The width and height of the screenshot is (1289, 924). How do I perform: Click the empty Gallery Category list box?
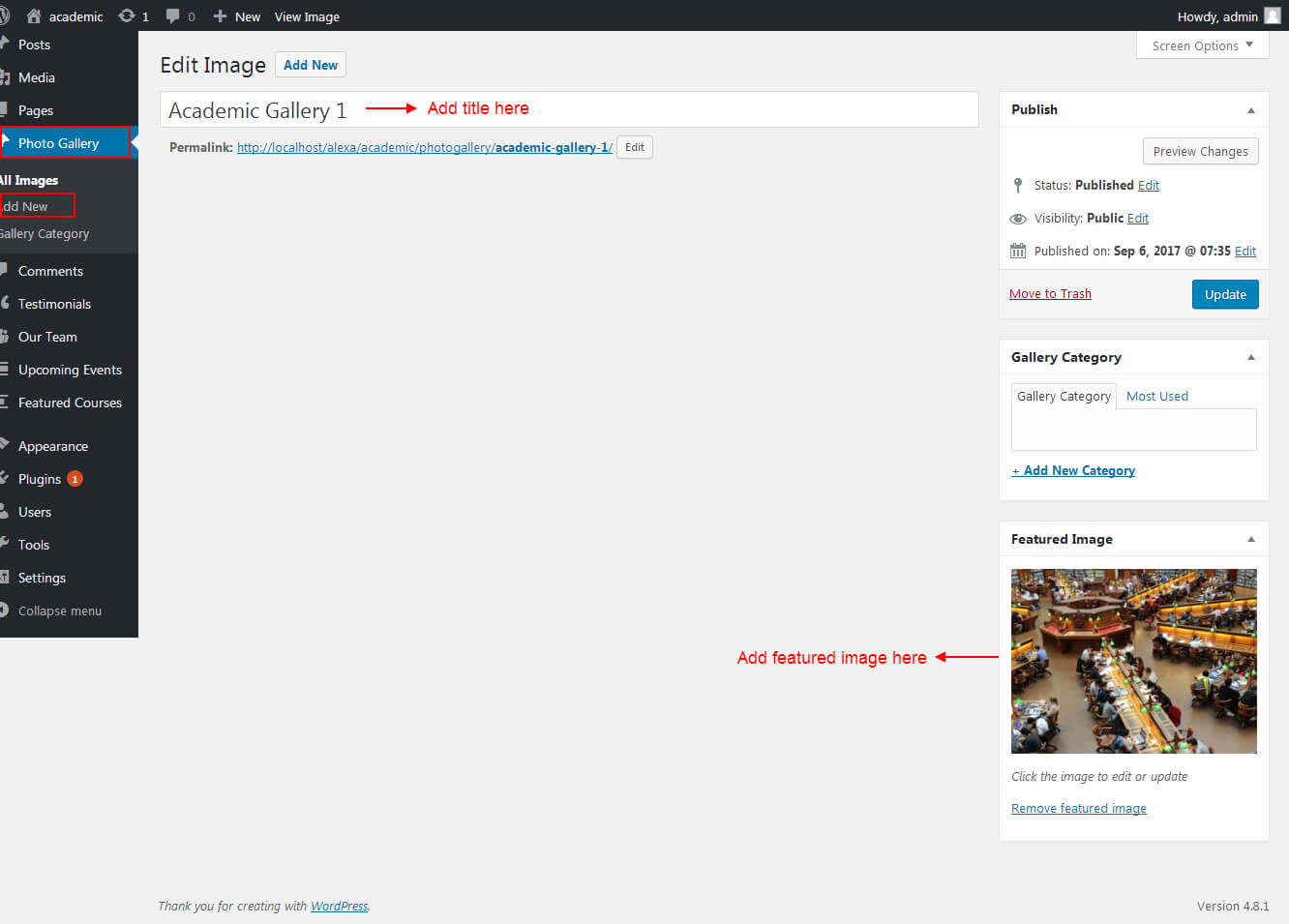(x=1133, y=430)
